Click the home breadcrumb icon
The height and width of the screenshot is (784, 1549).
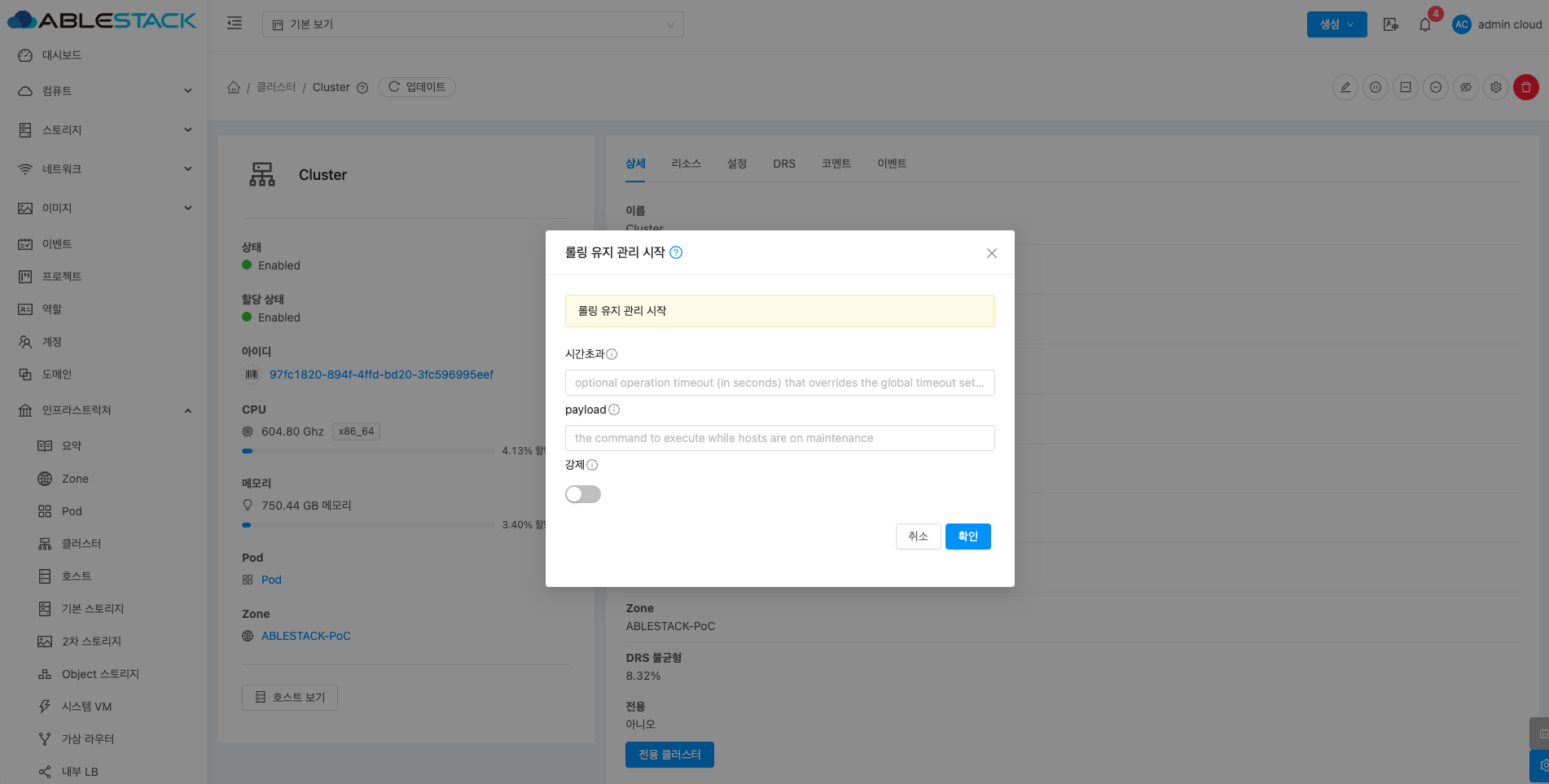pos(234,87)
